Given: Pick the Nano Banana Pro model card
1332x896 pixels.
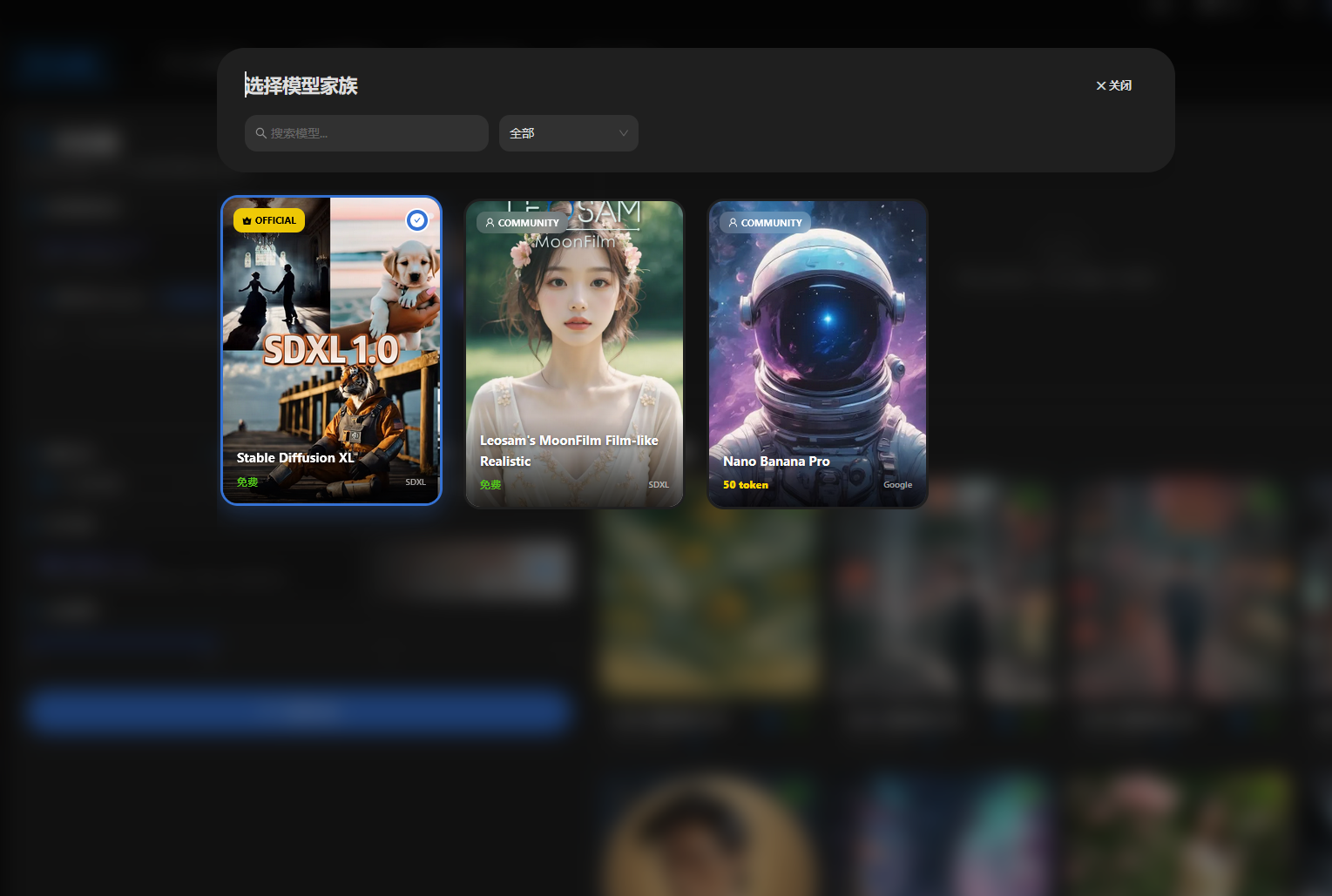Looking at the screenshot, I should coord(817,354).
